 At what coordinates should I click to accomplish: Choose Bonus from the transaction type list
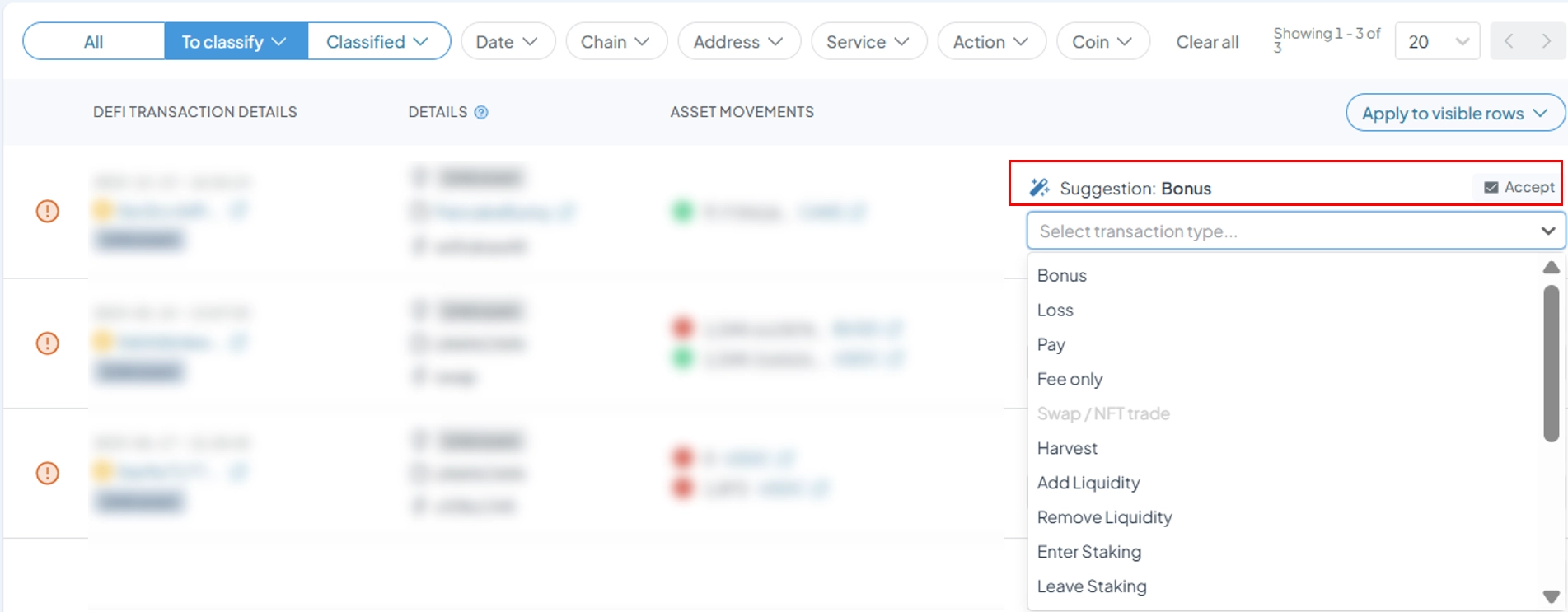click(x=1062, y=275)
